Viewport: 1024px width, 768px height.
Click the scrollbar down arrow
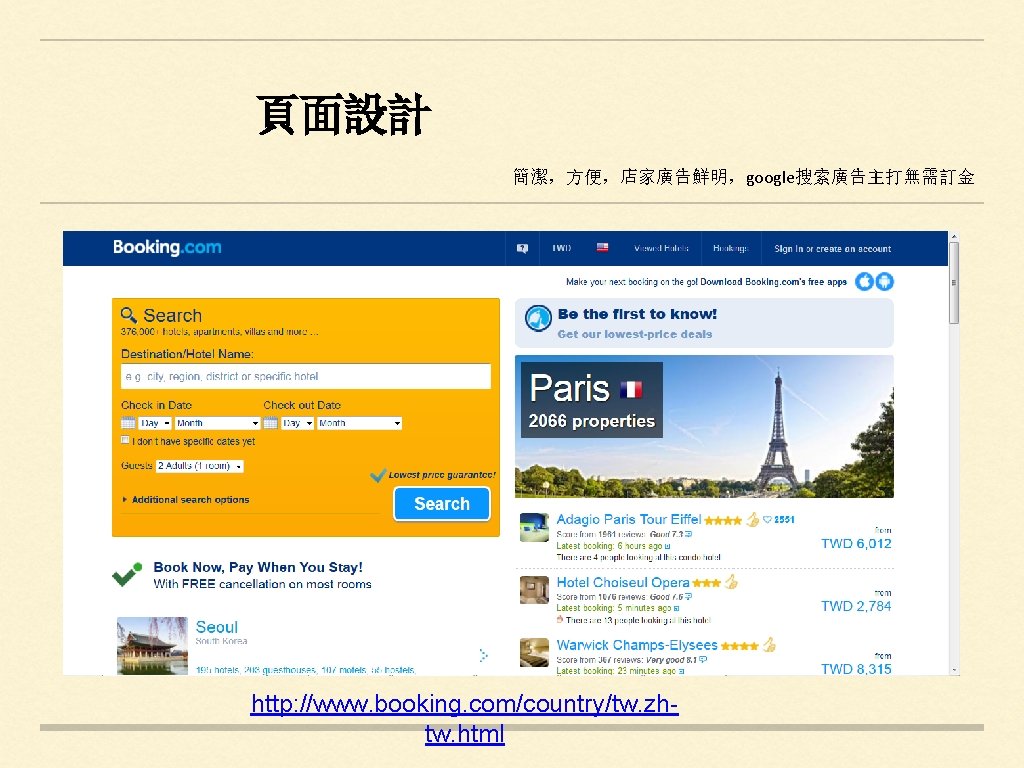pyautogui.click(x=954, y=670)
